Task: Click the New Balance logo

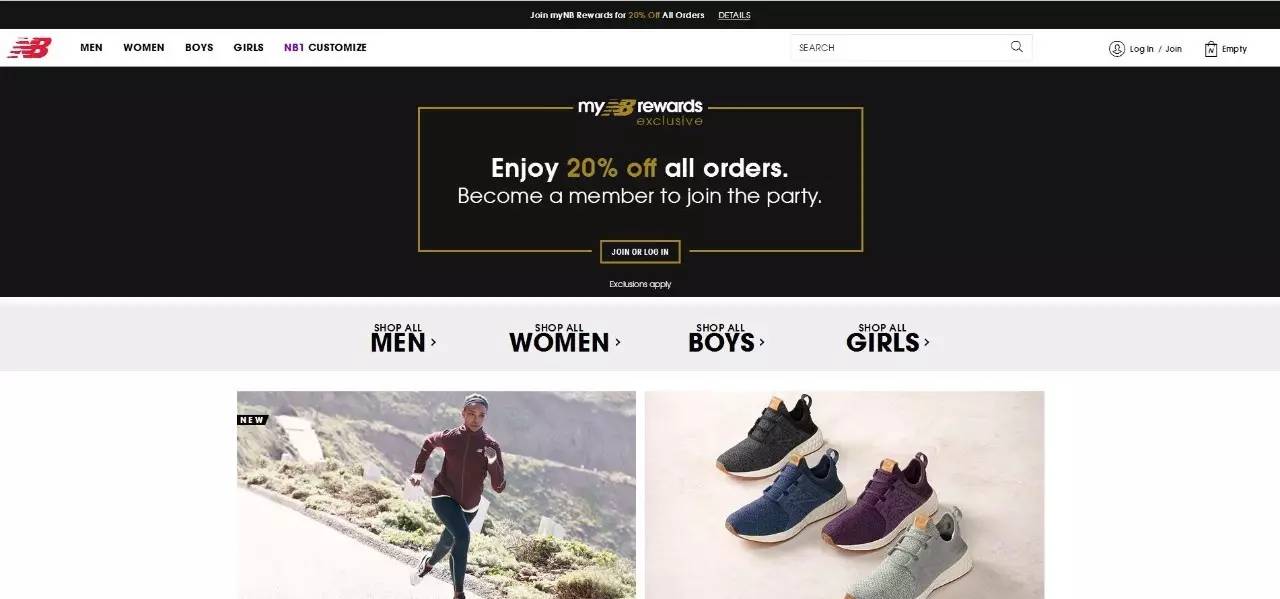Action: coord(29,47)
